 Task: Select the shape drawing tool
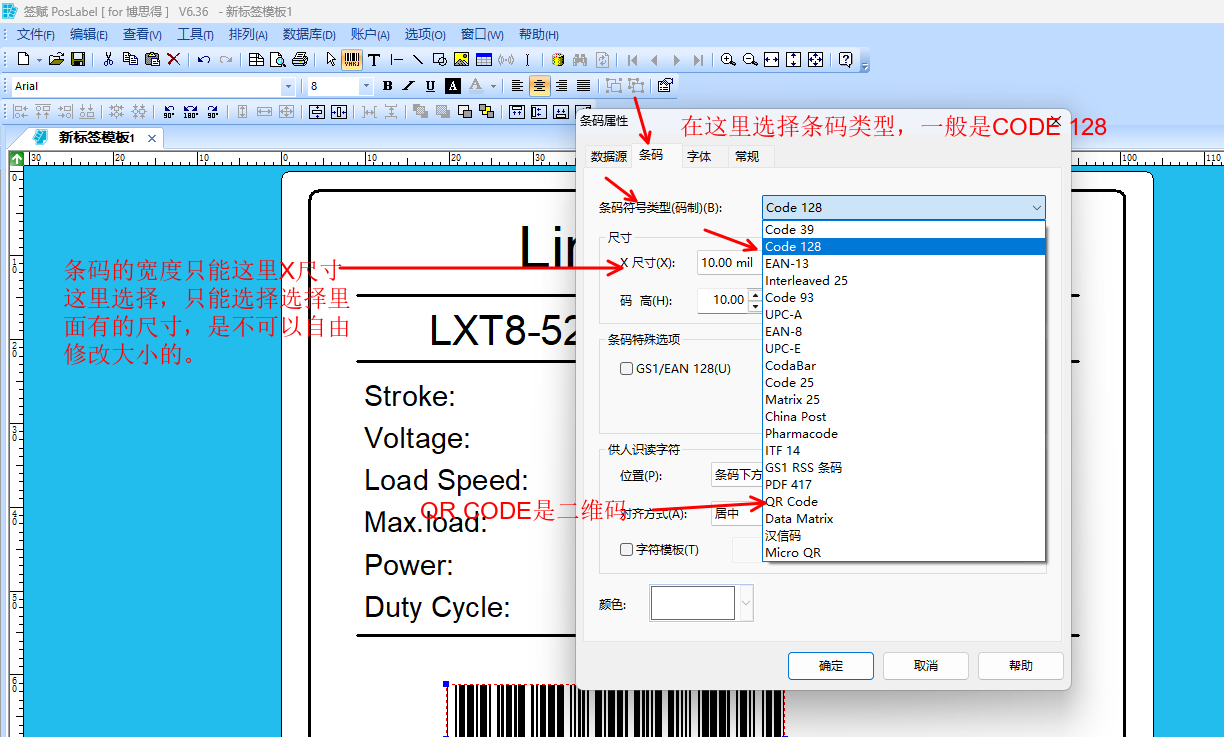pyautogui.click(x=439, y=60)
